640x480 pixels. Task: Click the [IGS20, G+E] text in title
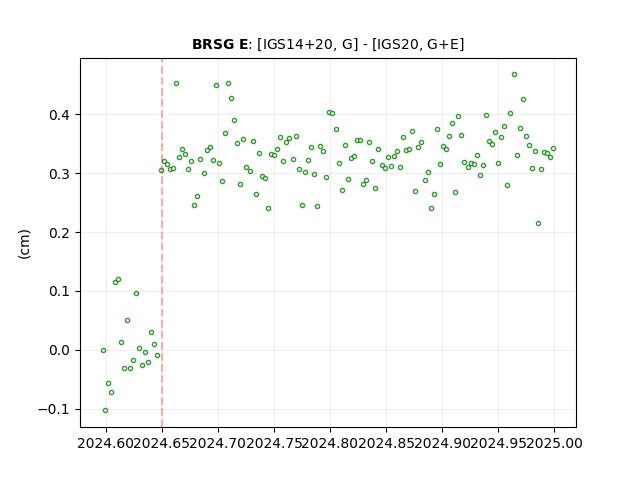pos(418,44)
